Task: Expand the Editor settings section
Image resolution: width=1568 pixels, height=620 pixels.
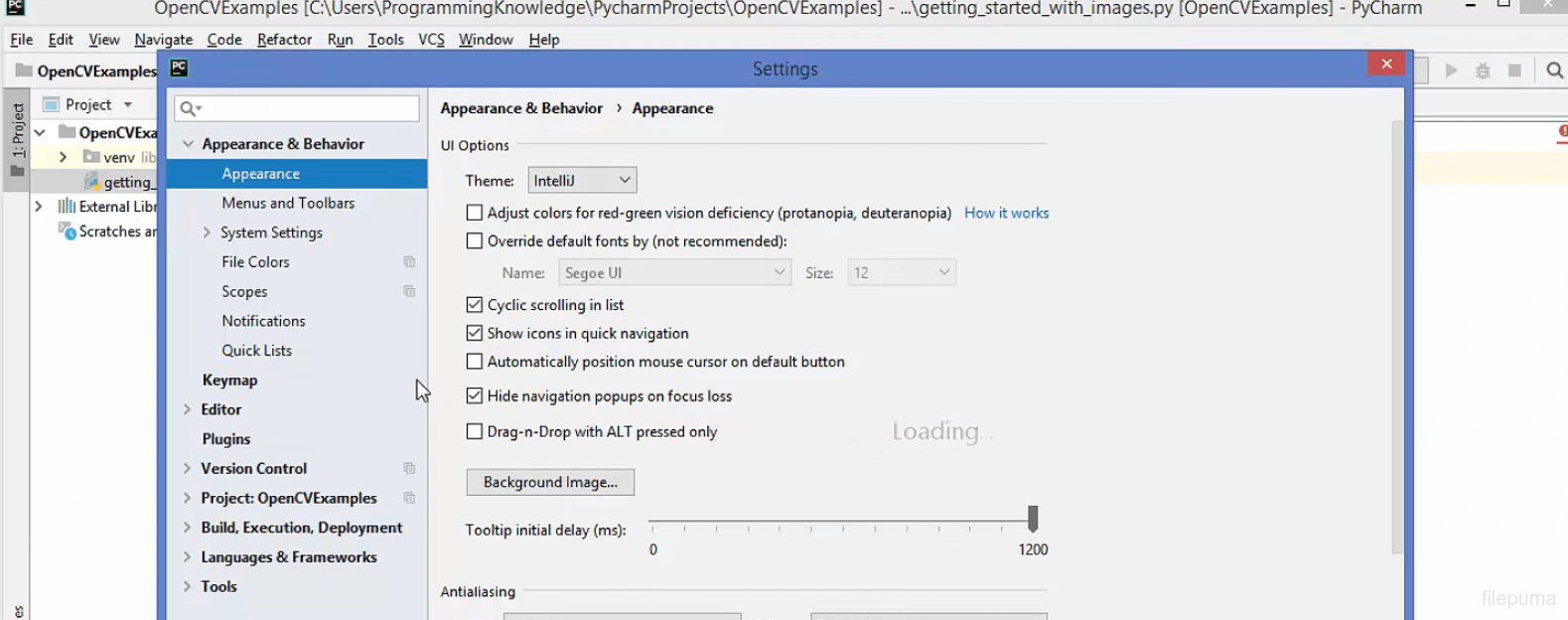Action: tap(187, 409)
